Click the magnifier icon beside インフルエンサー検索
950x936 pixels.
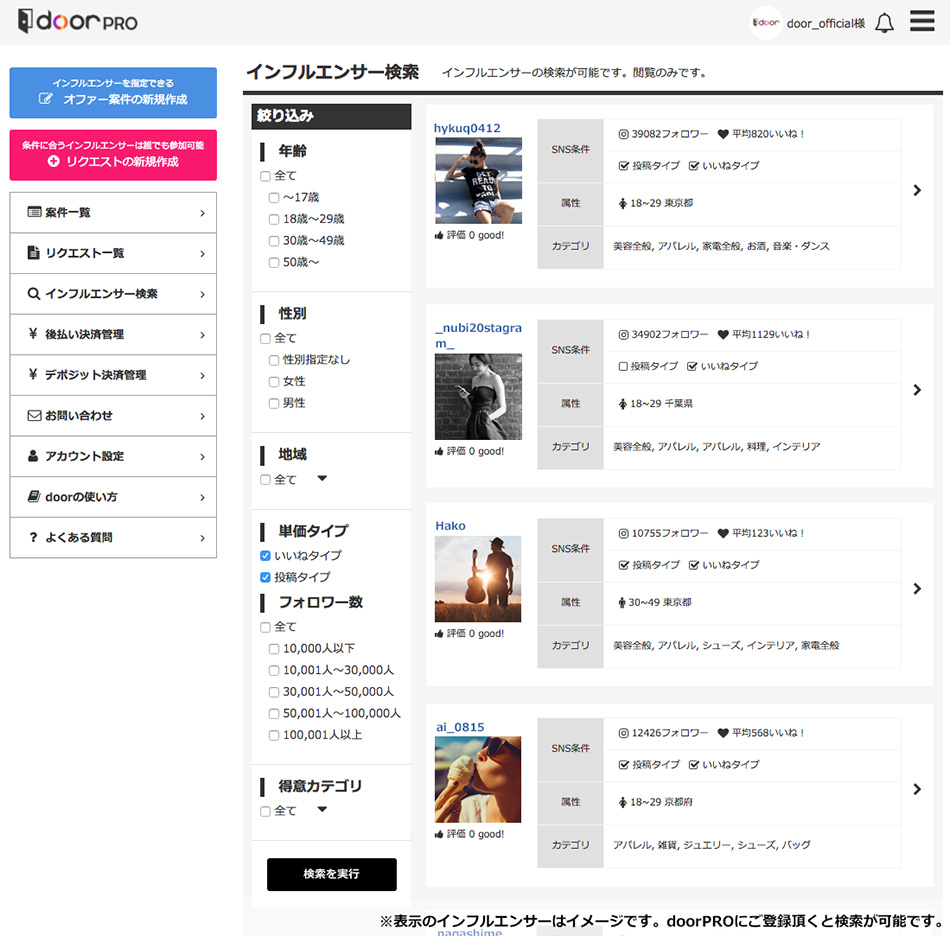click(34, 294)
